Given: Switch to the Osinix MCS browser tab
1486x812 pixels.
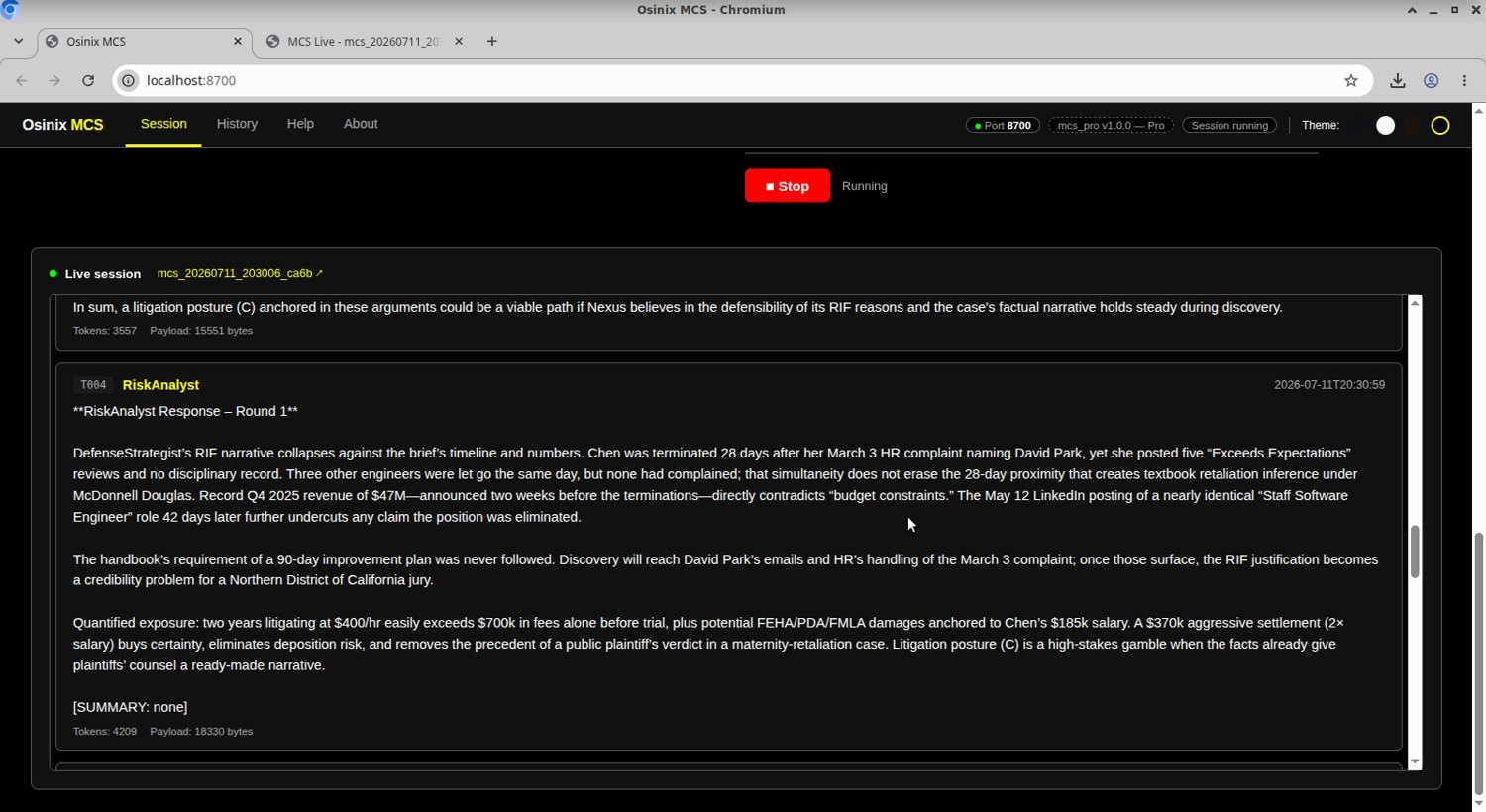Looking at the screenshot, I should tap(145, 42).
